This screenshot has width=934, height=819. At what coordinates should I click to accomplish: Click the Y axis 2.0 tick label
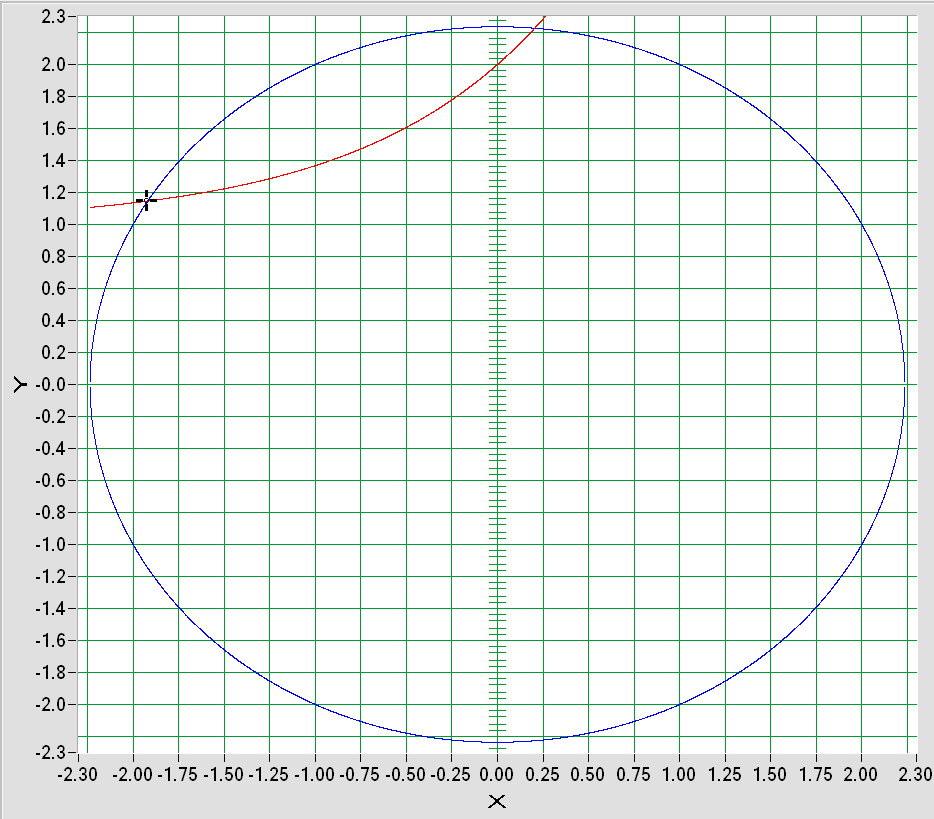[x=53, y=64]
